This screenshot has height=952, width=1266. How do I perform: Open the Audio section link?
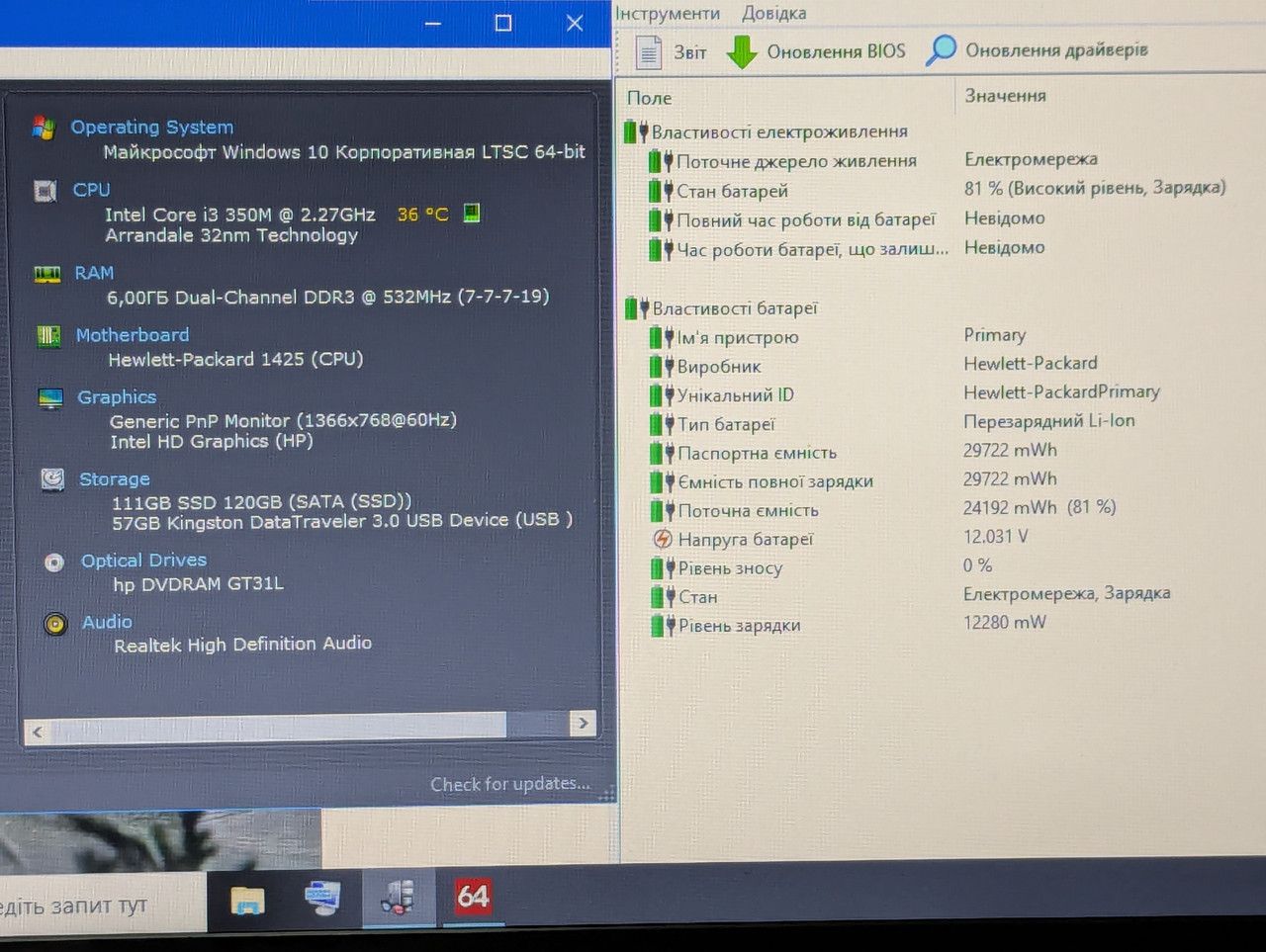click(107, 622)
